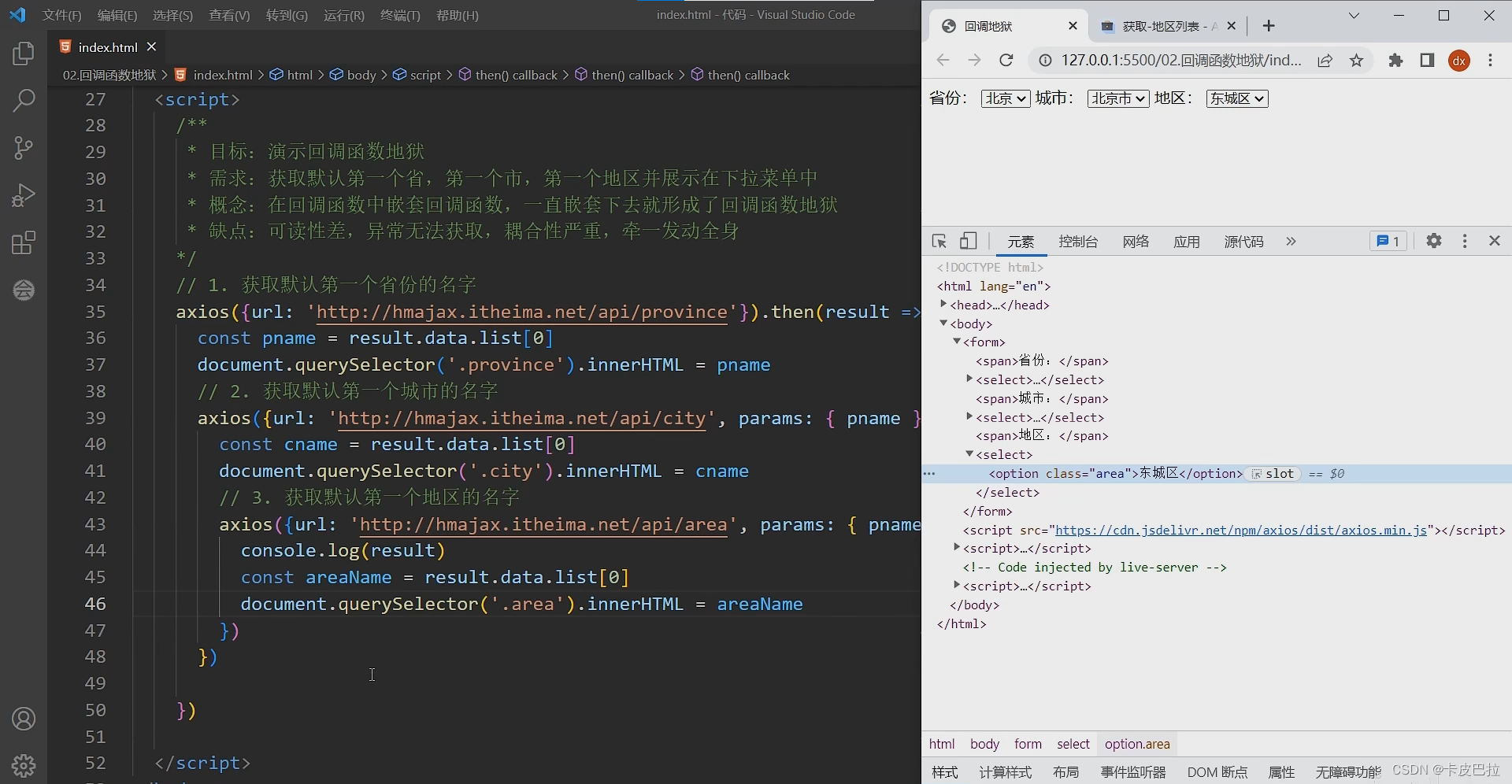The image size is (1512, 784).
Task: Collapse the form node in DOM tree
Action: 957,341
